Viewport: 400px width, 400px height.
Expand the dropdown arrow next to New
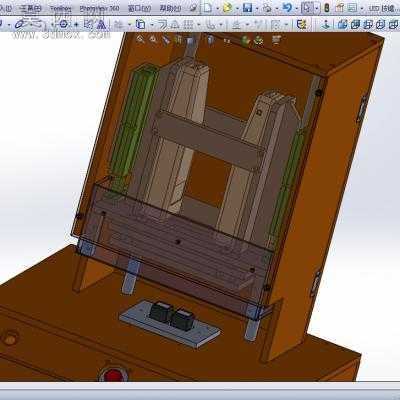(217, 8)
